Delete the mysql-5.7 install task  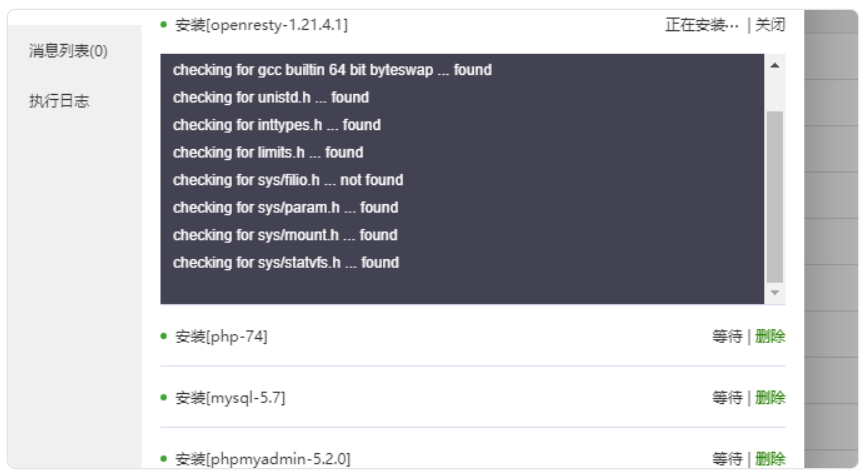(770, 397)
